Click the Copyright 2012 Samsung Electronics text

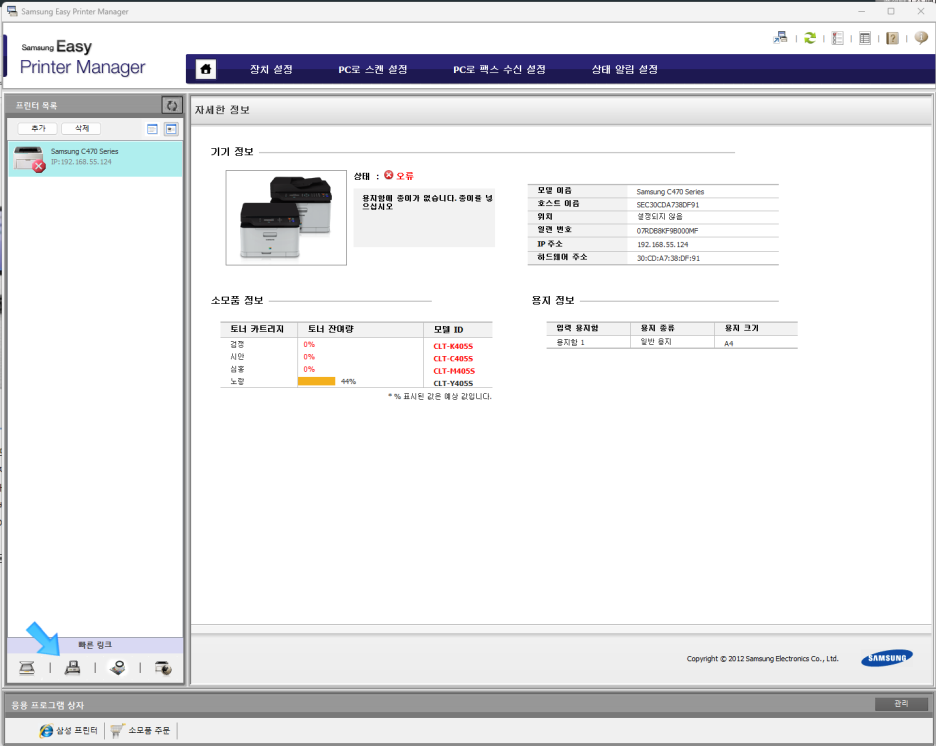click(x=762, y=659)
